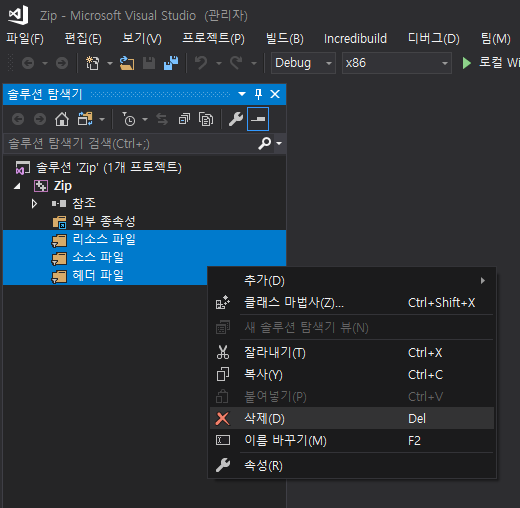Click Solution Explorer forward arrow

pos(40,119)
